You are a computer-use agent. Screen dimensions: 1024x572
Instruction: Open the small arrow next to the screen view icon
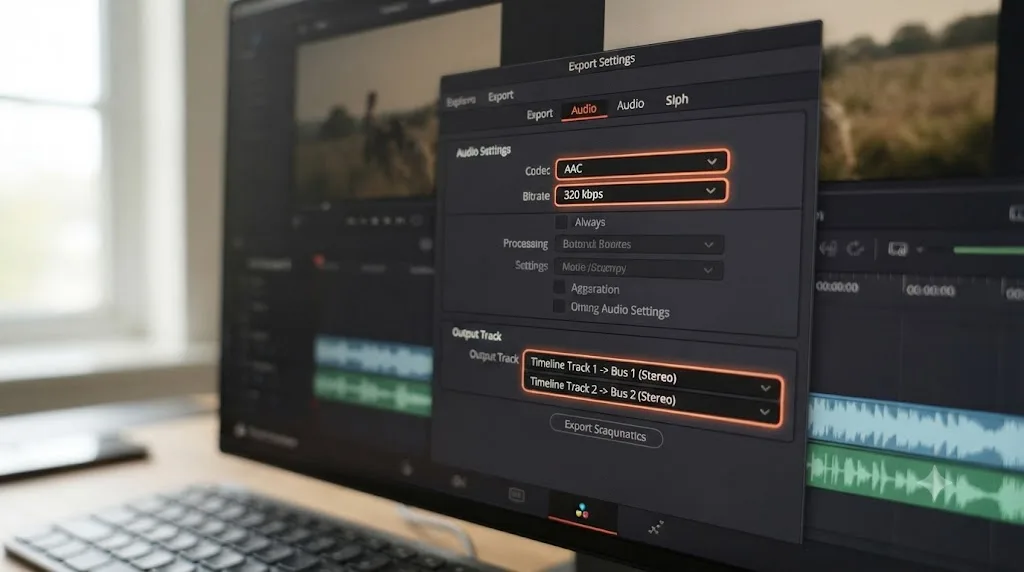click(920, 249)
